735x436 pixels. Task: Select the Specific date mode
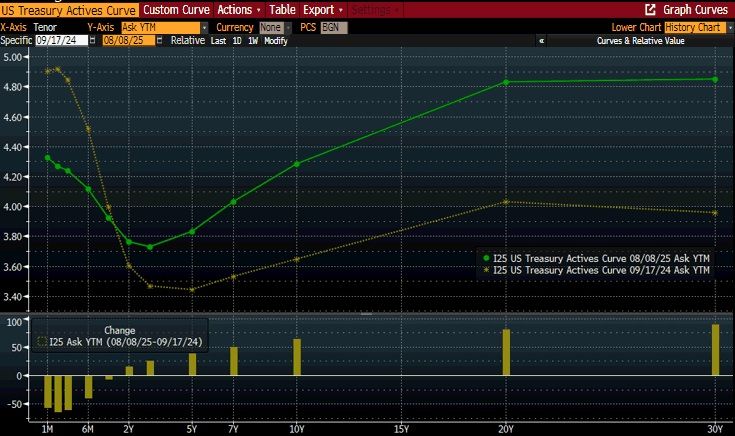[17, 41]
